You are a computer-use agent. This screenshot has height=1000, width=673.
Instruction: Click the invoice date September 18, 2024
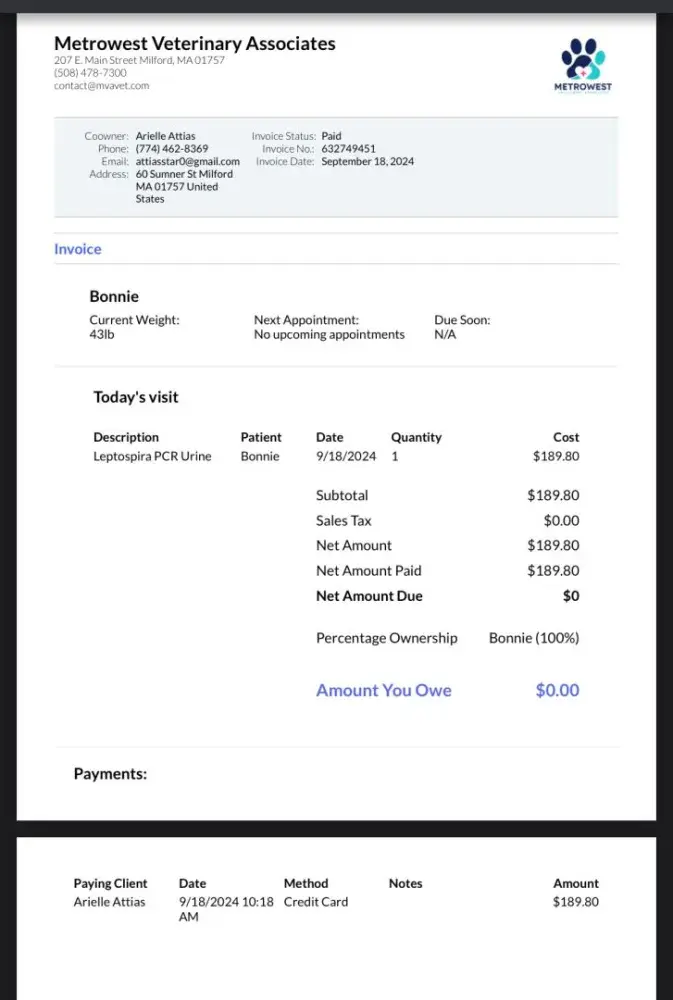click(x=367, y=162)
